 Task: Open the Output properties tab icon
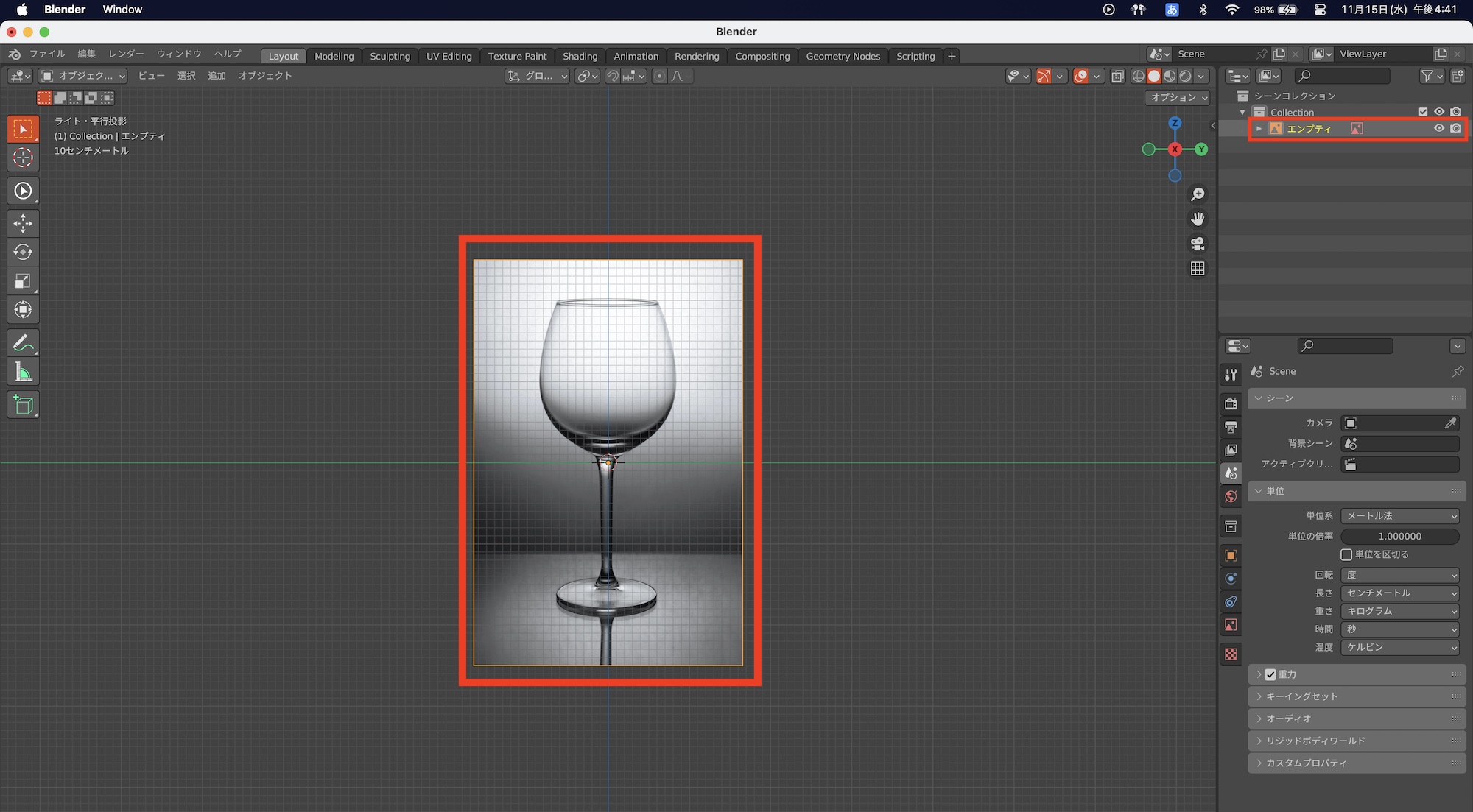tap(1231, 427)
